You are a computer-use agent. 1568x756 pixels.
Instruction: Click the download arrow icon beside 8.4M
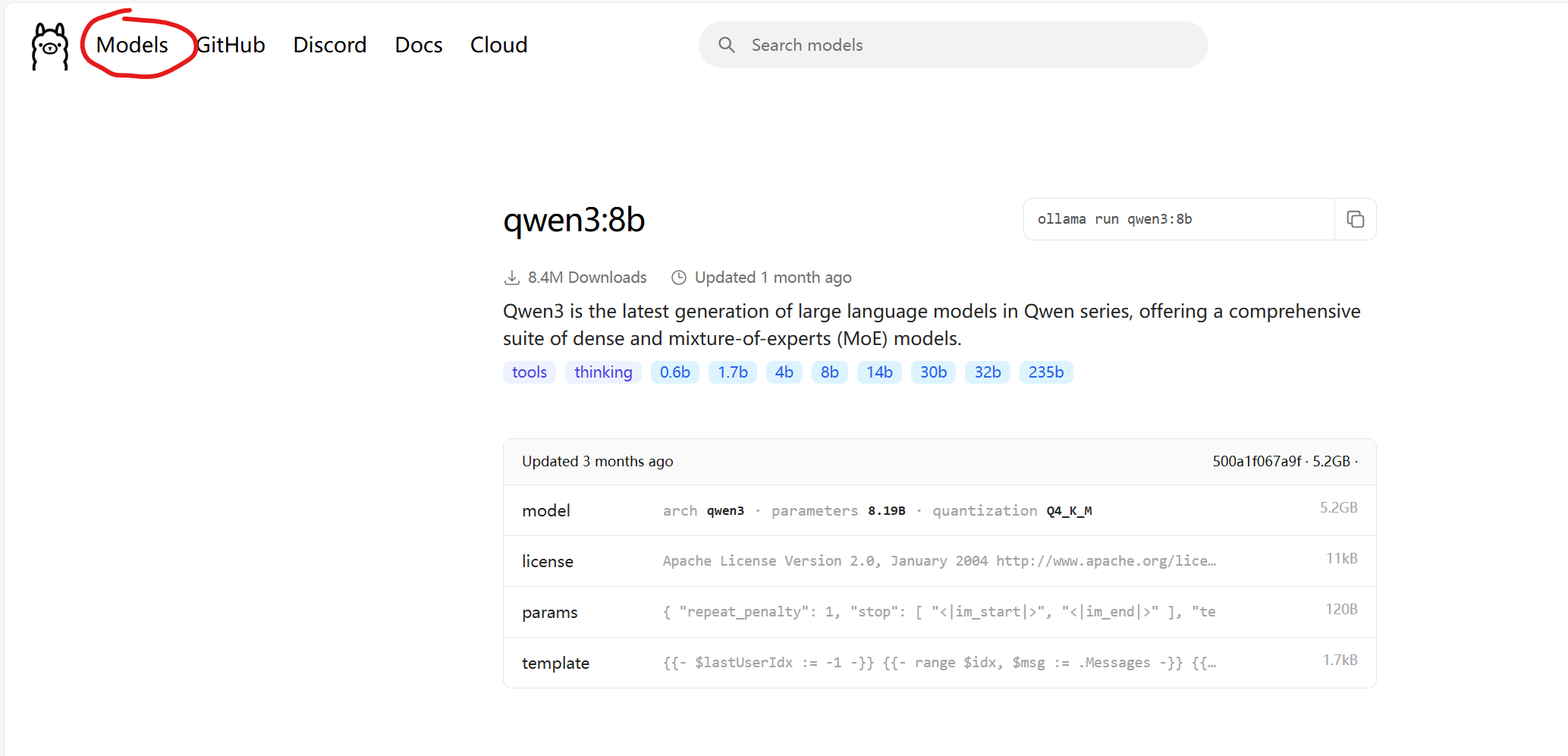pos(512,278)
